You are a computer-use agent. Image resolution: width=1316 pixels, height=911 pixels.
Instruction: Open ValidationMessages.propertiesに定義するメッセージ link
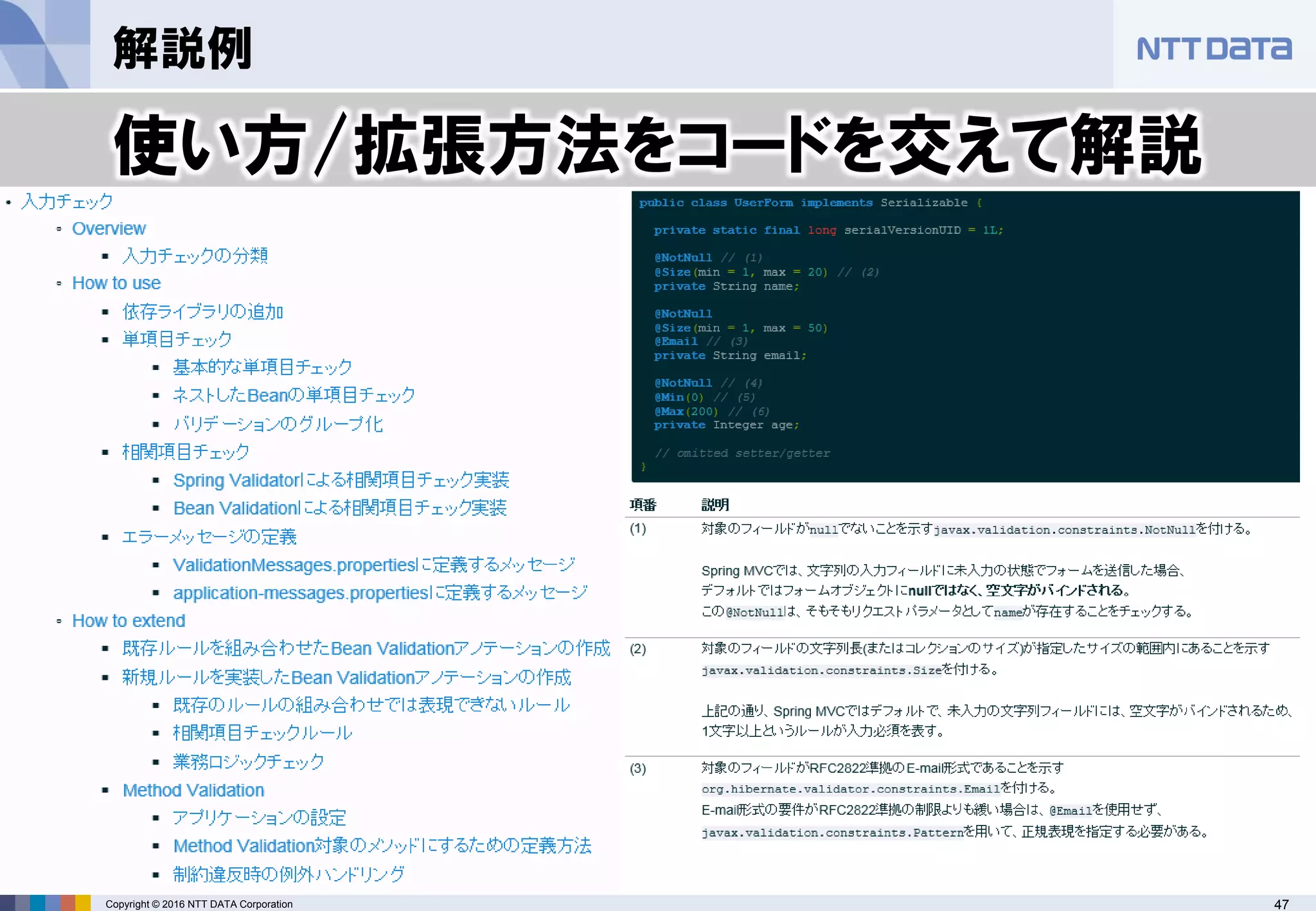[374, 565]
